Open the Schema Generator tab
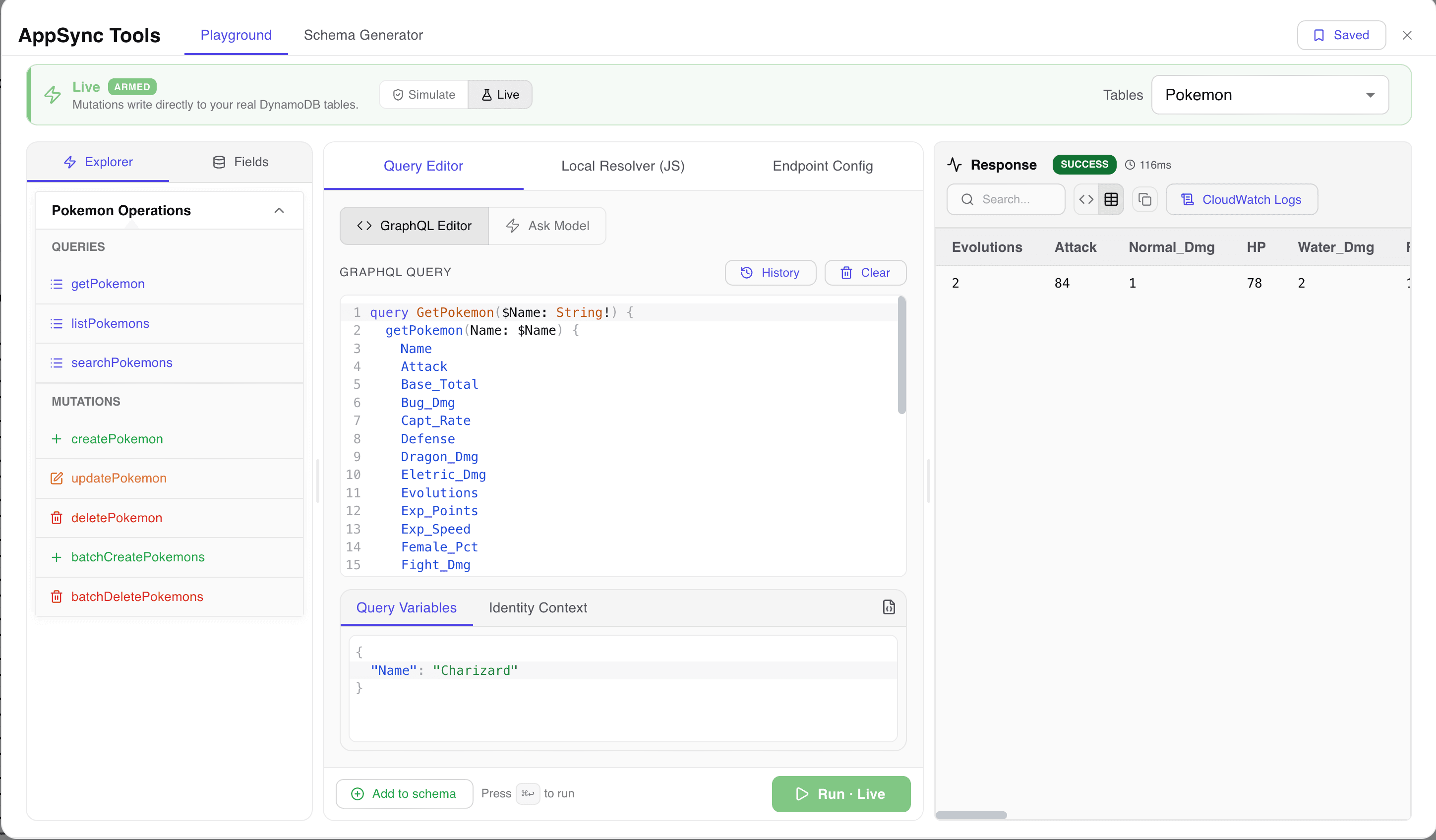Image resolution: width=1436 pixels, height=840 pixels. pos(363,35)
